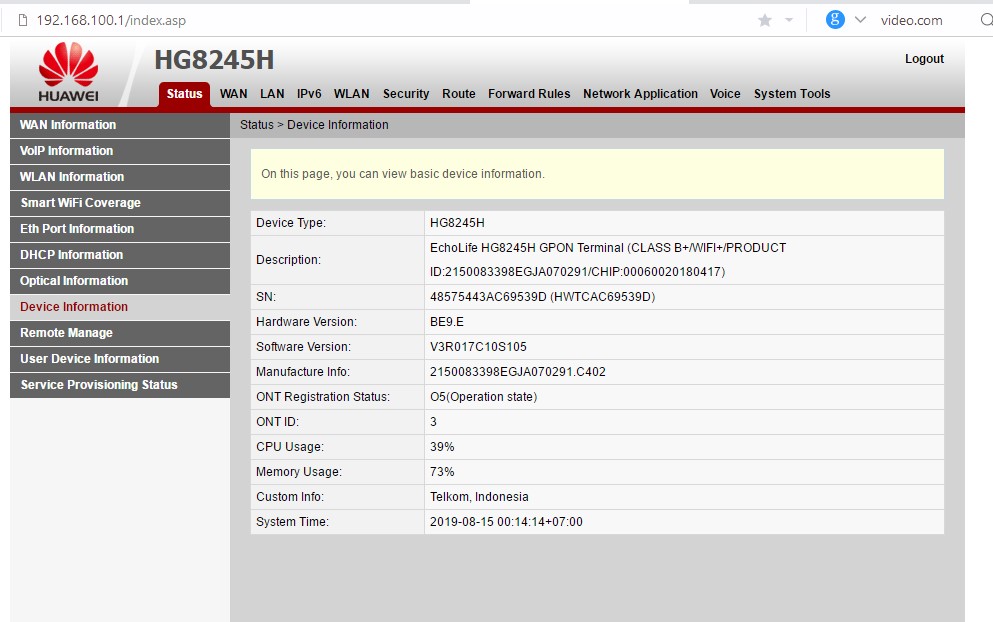Click Custom Info 'Telkom, Indonesia'
Viewport: 993px width, 622px height.
(479, 497)
